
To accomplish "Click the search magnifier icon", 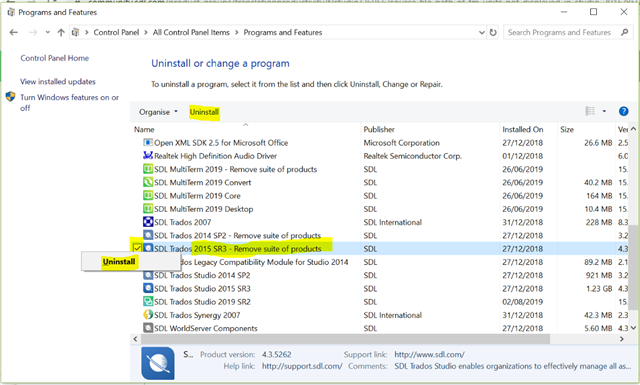I will pos(624,32).
